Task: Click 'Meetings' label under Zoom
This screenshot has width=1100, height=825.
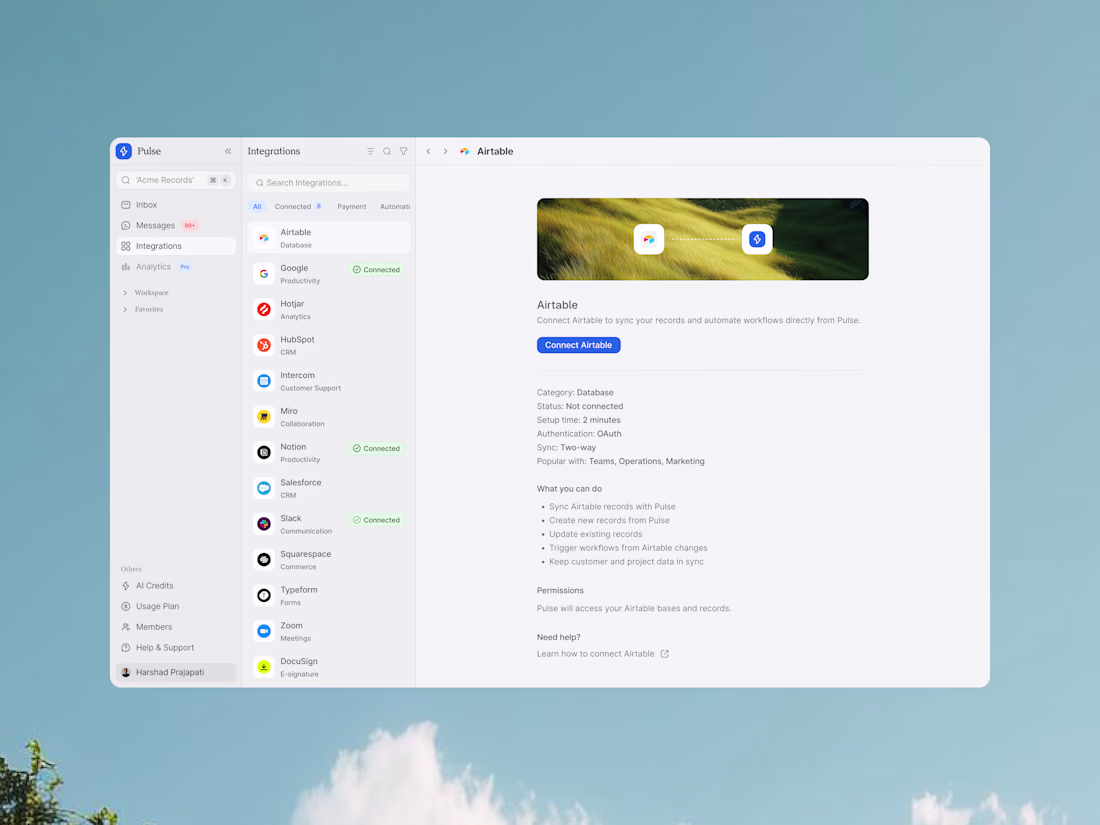Action: 295,639
